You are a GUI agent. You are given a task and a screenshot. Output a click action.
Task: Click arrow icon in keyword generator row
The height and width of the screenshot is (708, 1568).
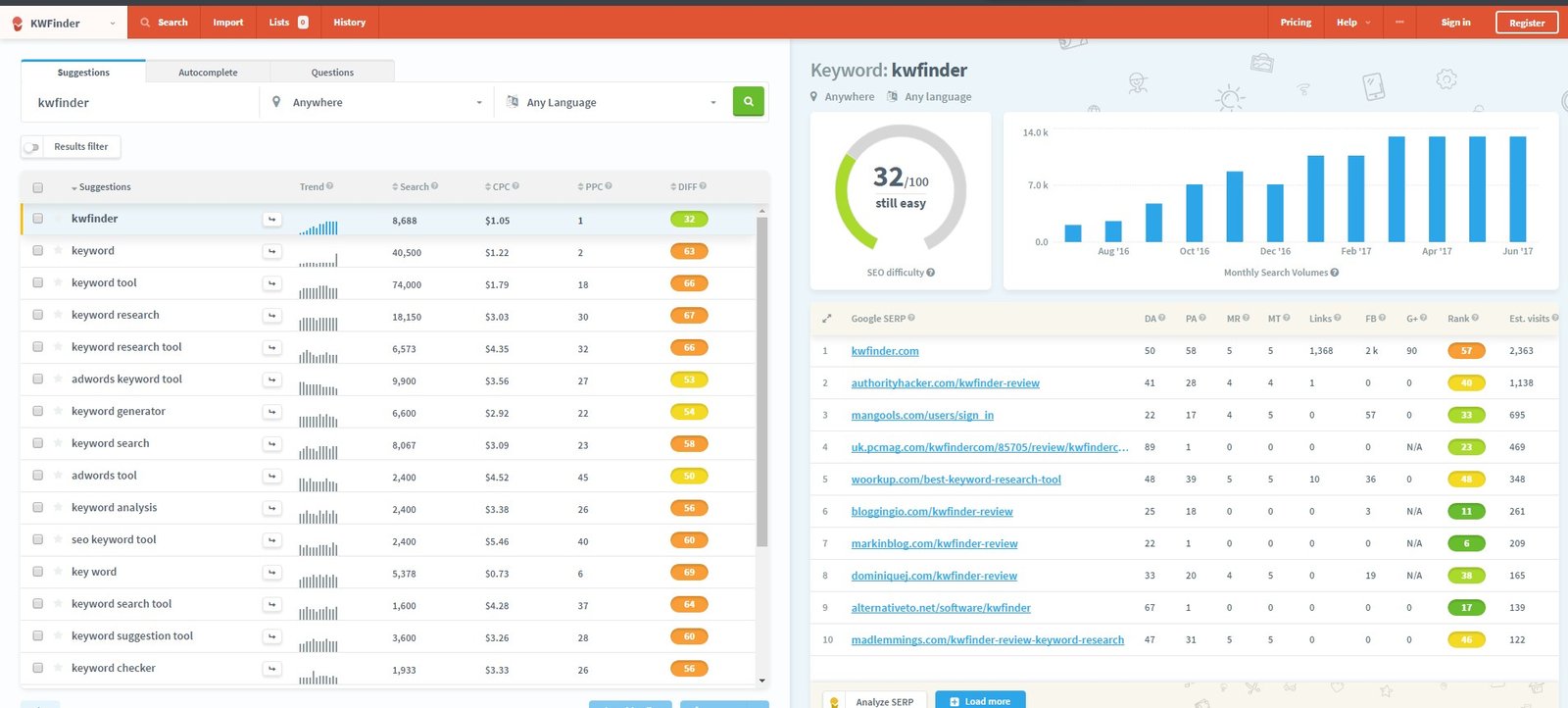(x=272, y=412)
